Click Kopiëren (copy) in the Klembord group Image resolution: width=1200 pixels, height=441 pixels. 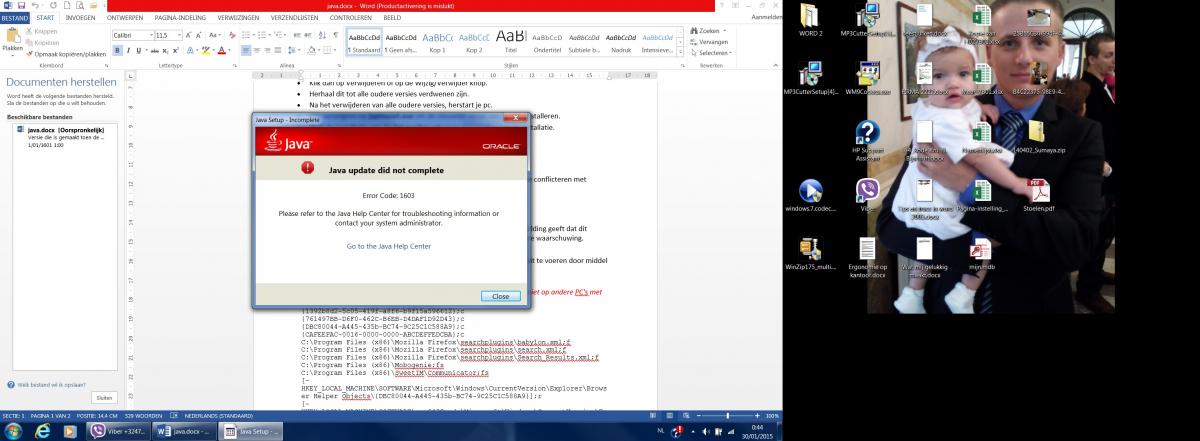point(42,43)
